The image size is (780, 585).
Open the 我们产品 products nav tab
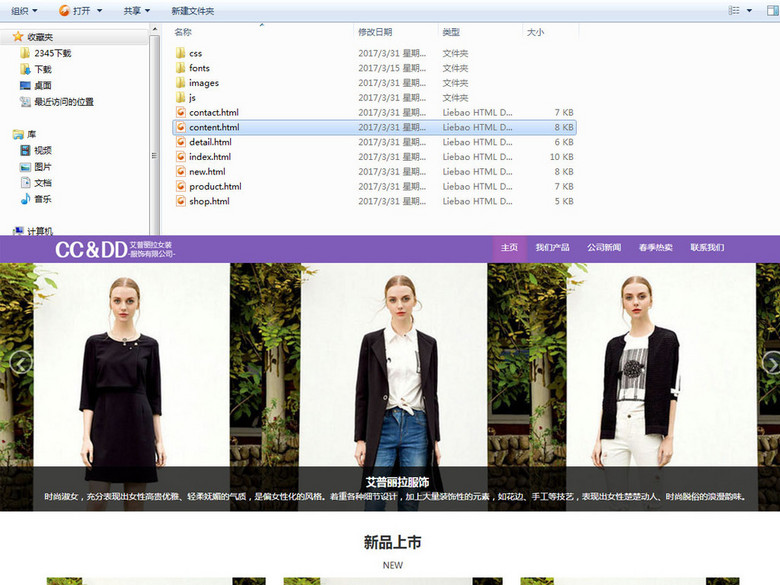pos(552,248)
